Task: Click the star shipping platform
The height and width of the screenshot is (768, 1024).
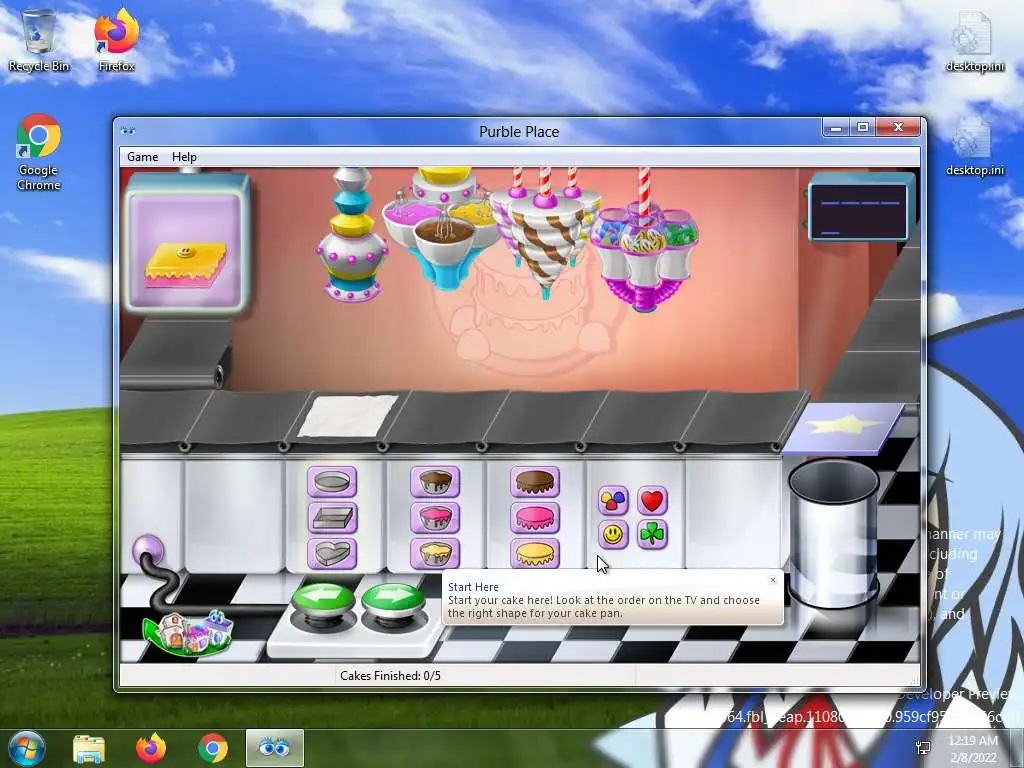Action: 844,428
